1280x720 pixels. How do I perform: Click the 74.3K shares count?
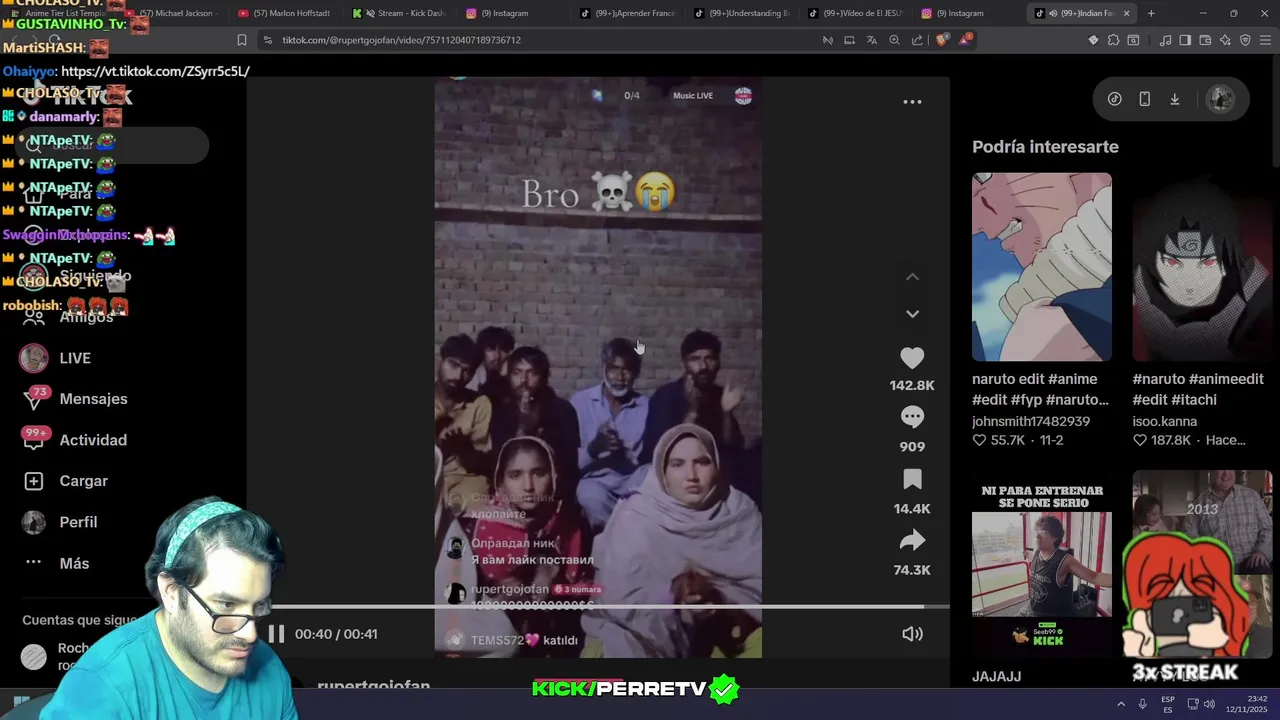coord(912,570)
